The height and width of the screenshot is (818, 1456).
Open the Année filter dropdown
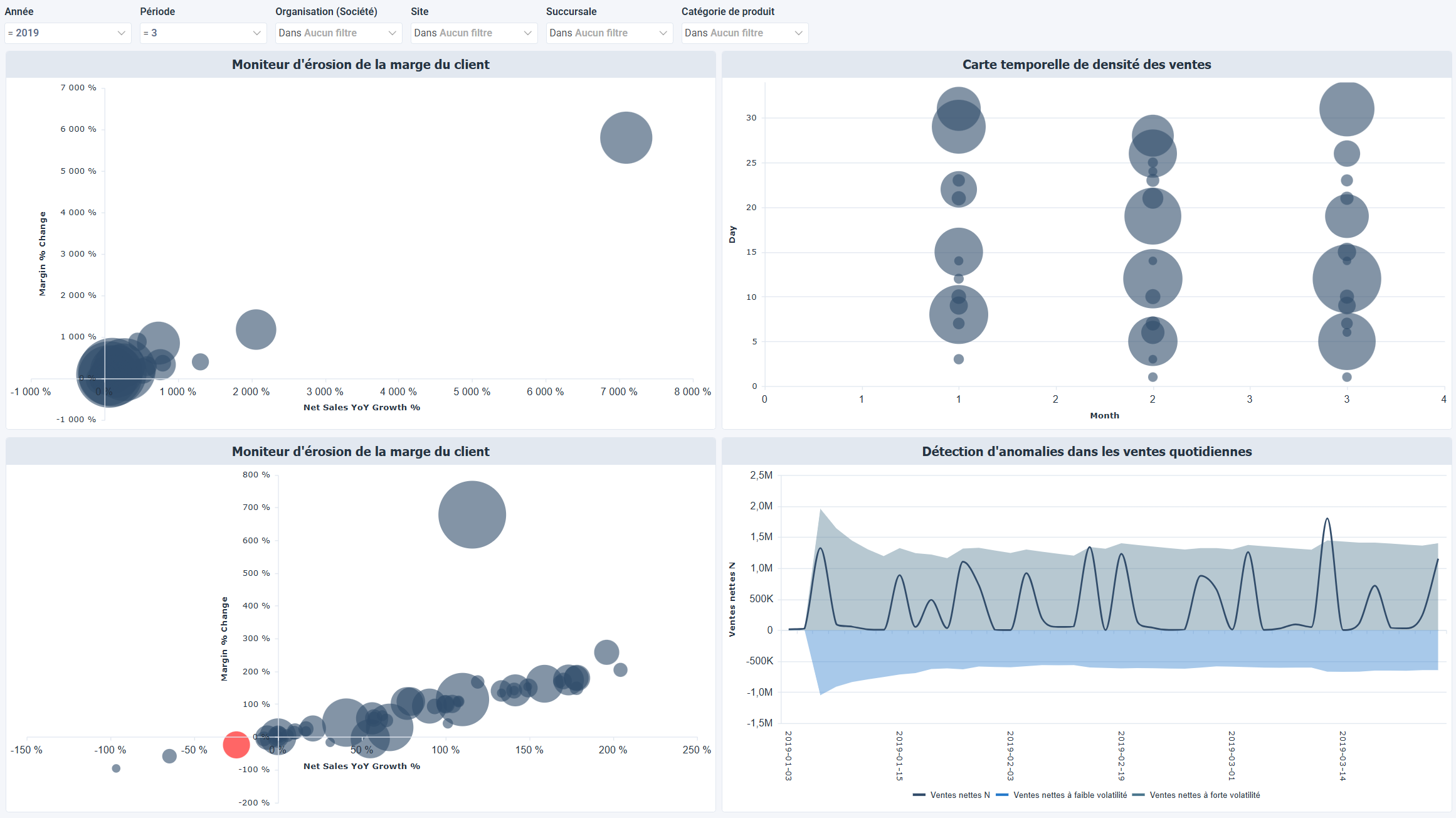coord(122,33)
